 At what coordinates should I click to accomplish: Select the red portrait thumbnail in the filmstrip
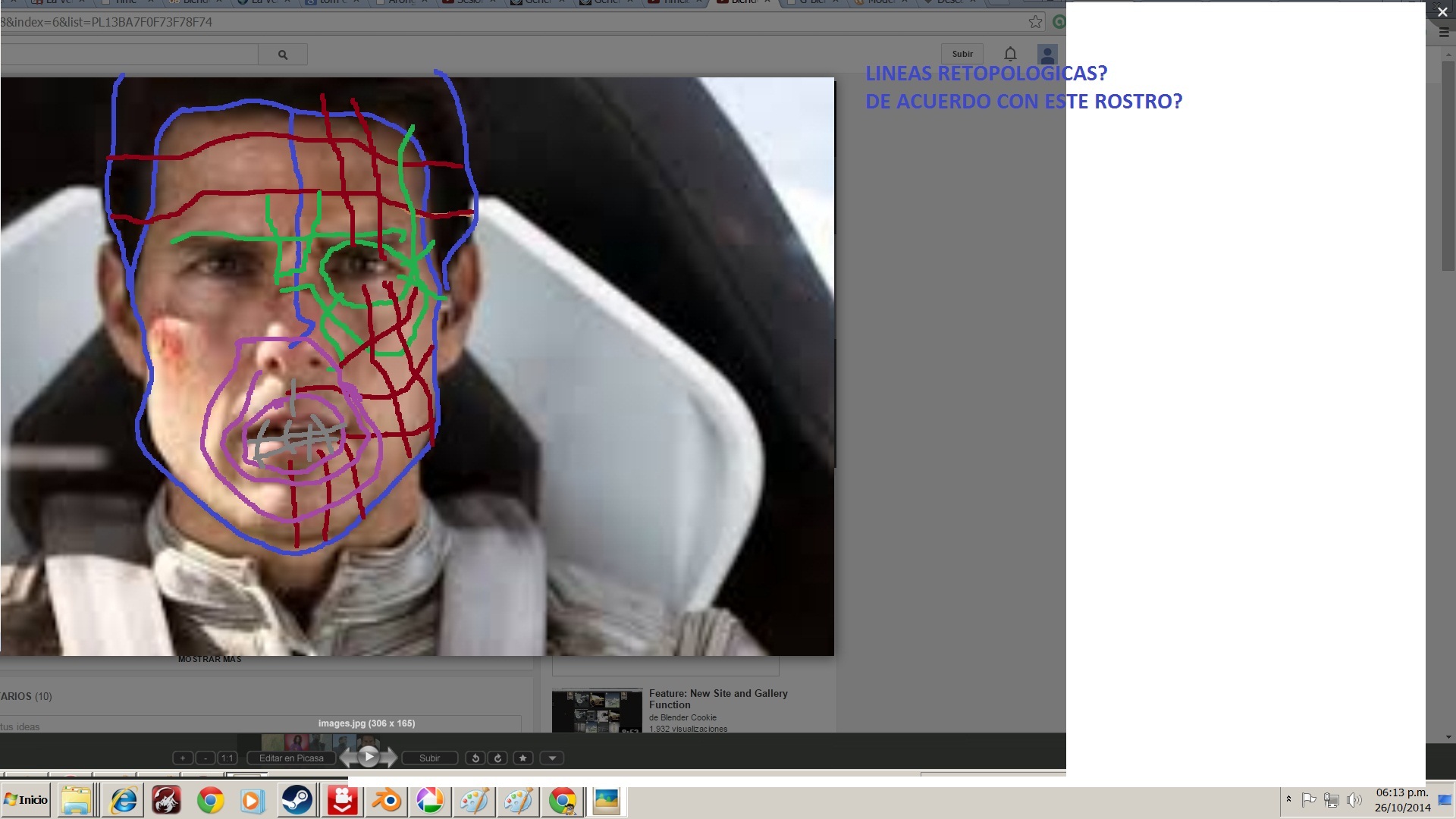coord(296,742)
